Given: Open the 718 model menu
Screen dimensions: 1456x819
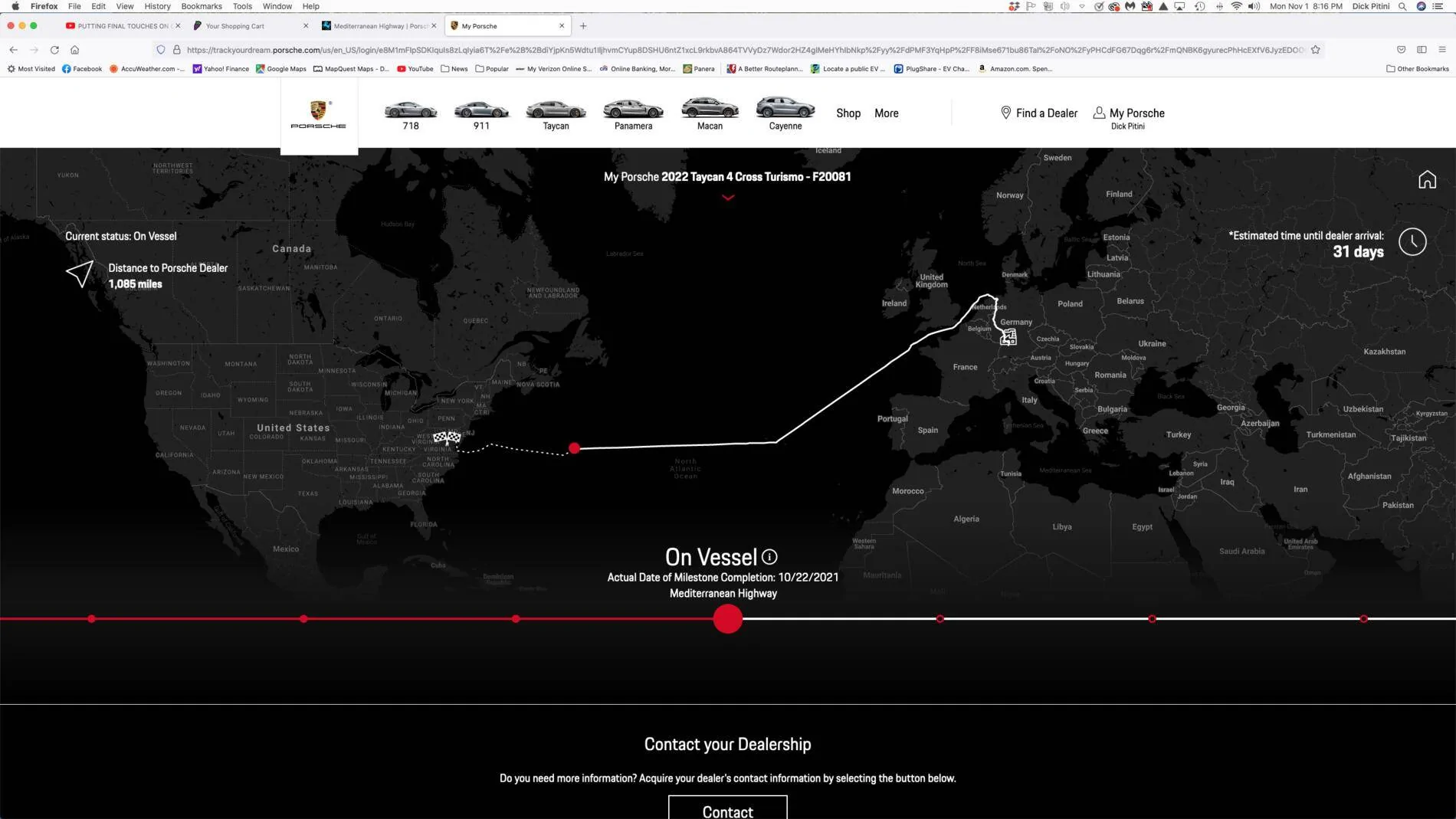Looking at the screenshot, I should (x=411, y=114).
